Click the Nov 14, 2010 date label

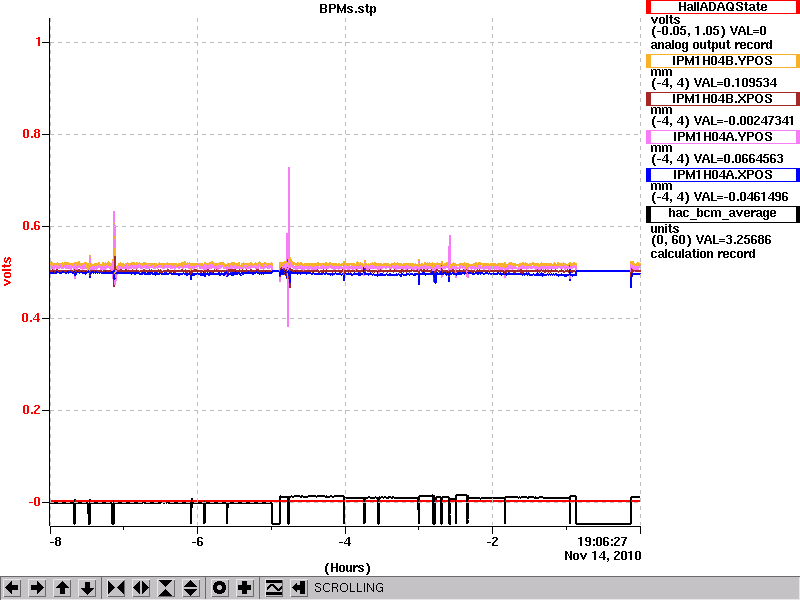coord(603,556)
